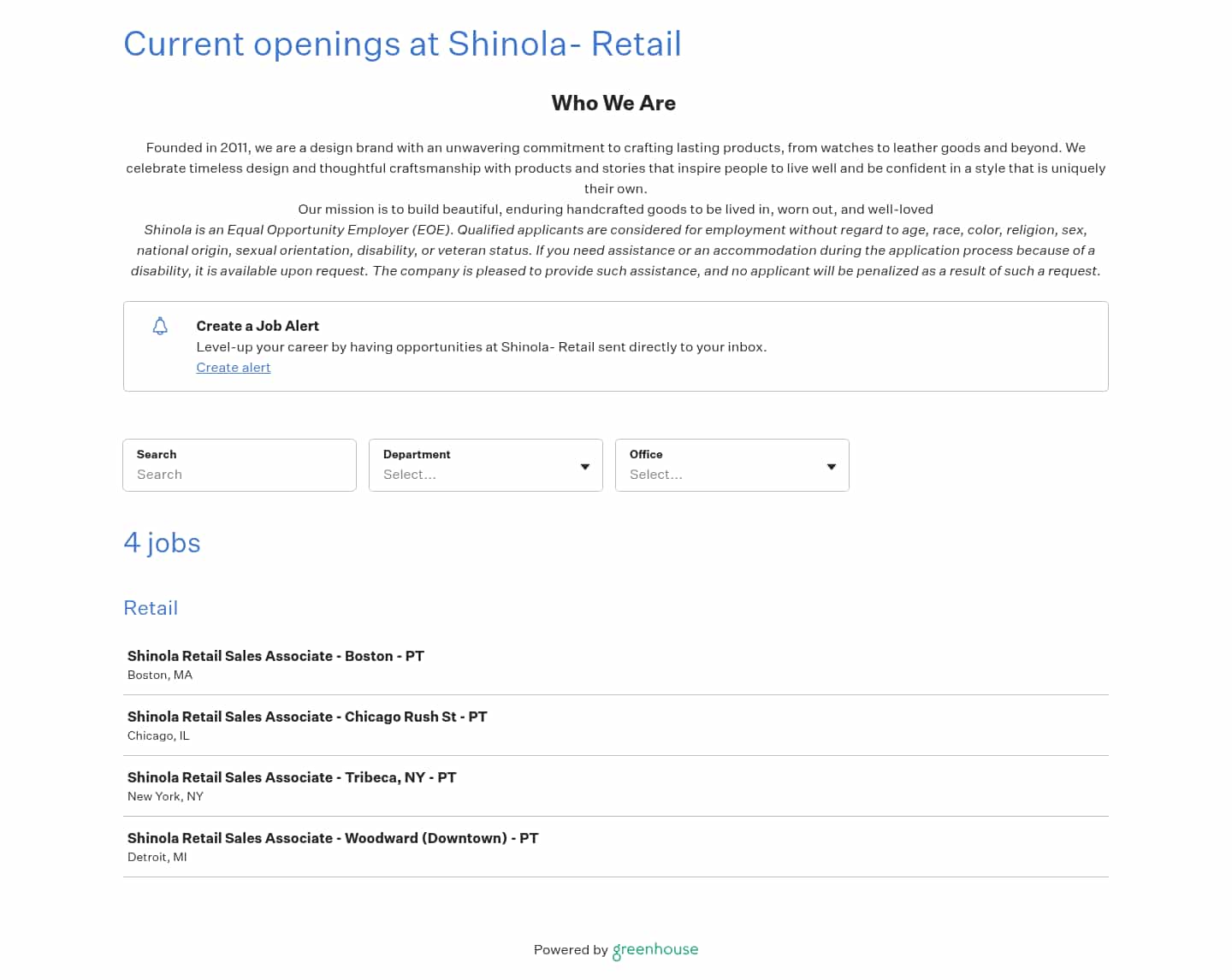Click the "Who We Are" heading
The width and height of the screenshot is (1232, 980).
pos(613,103)
